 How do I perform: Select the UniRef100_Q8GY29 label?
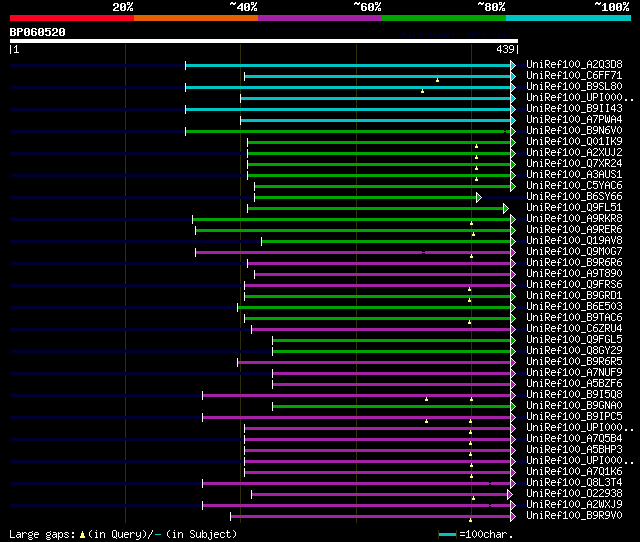574,351
